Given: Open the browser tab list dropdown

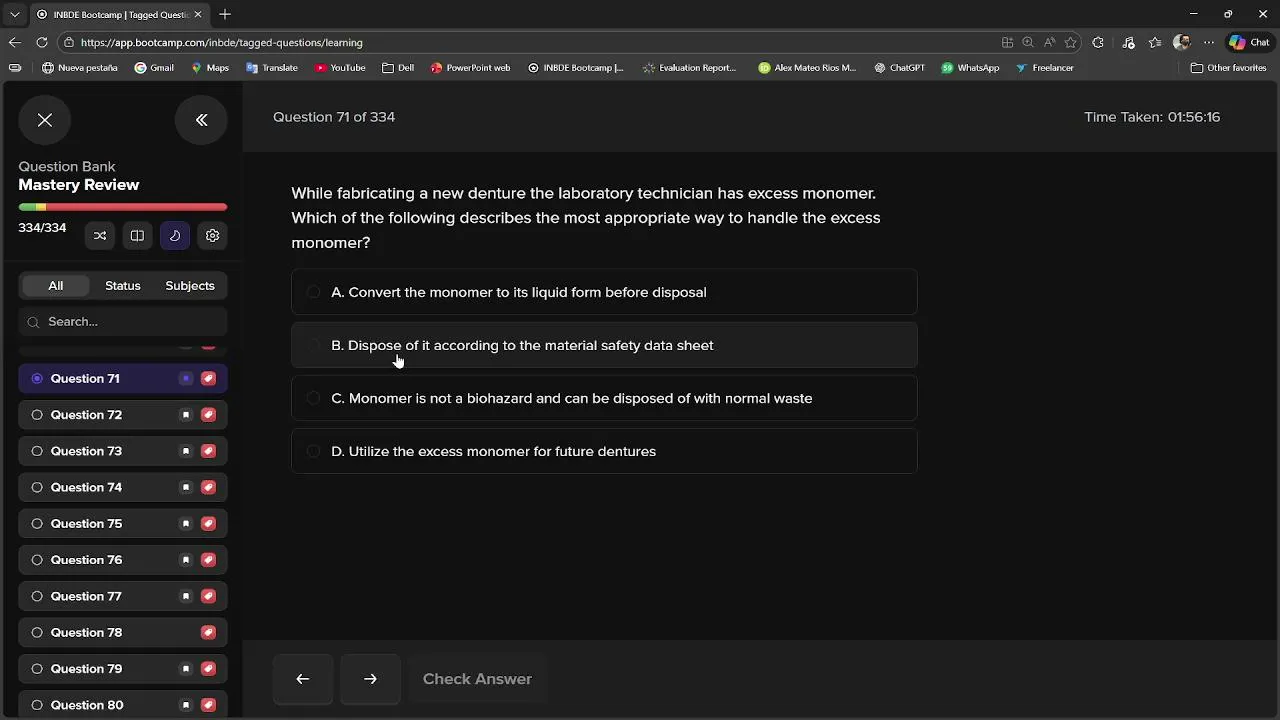Looking at the screenshot, I should click(x=14, y=14).
